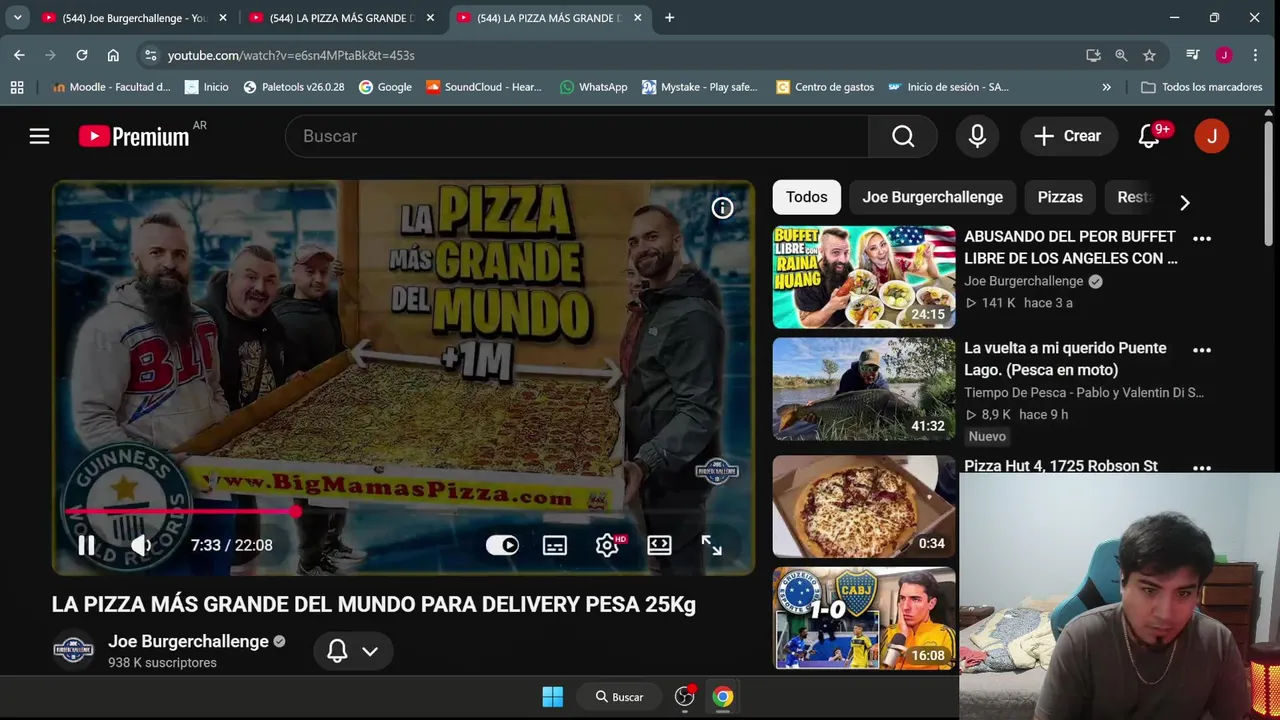1280x720 pixels.
Task: Open the Windows Start menu
Action: pyautogui.click(x=553, y=697)
